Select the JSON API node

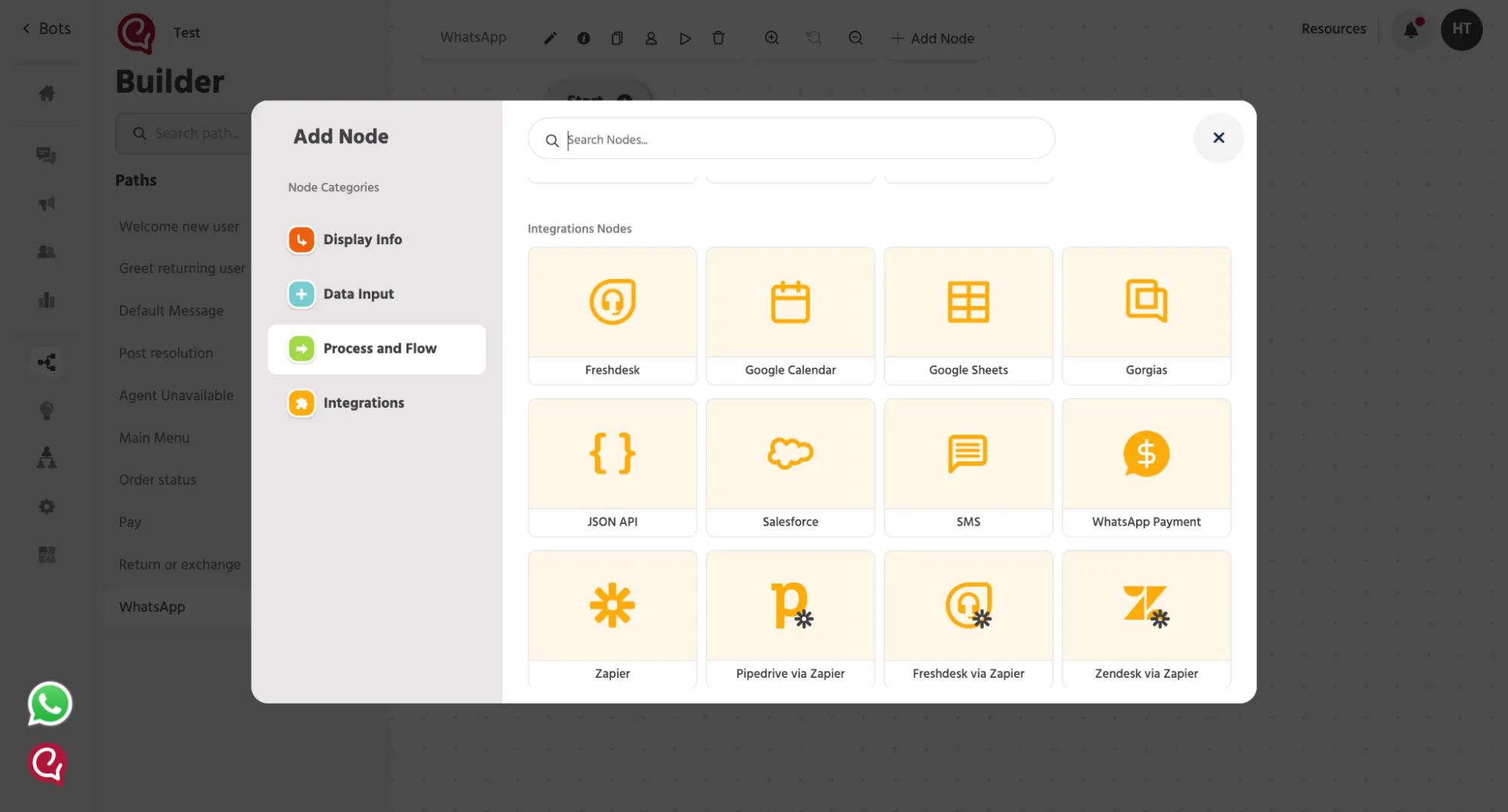(612, 467)
